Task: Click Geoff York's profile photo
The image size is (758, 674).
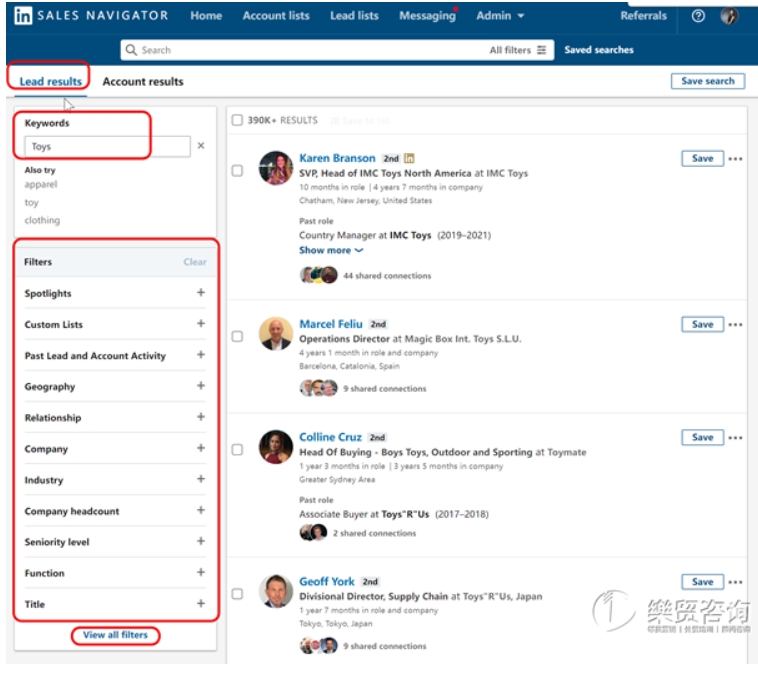Action: coord(276,591)
